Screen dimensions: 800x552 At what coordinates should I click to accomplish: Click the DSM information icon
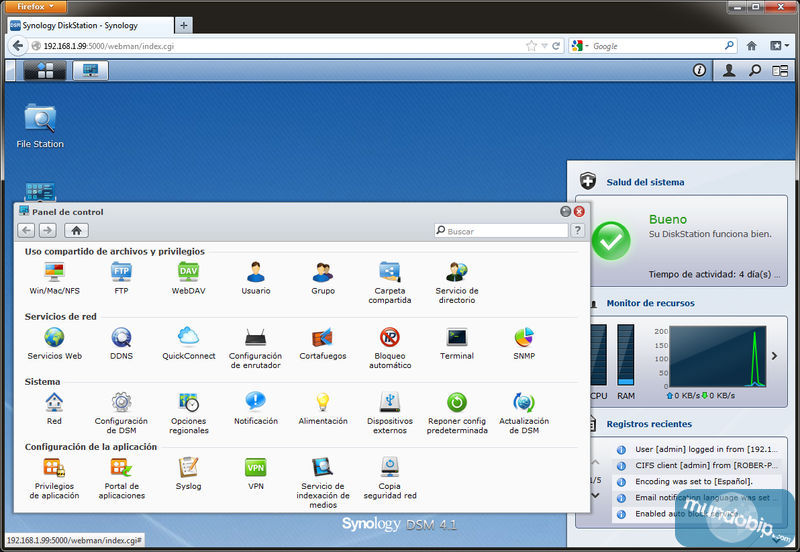(x=699, y=70)
